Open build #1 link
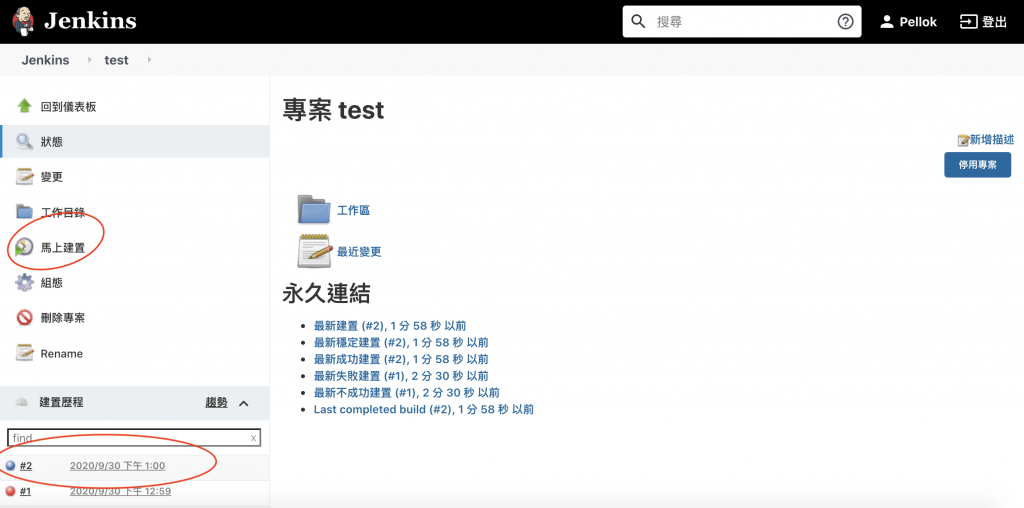The image size is (1024, 508). click(25, 491)
